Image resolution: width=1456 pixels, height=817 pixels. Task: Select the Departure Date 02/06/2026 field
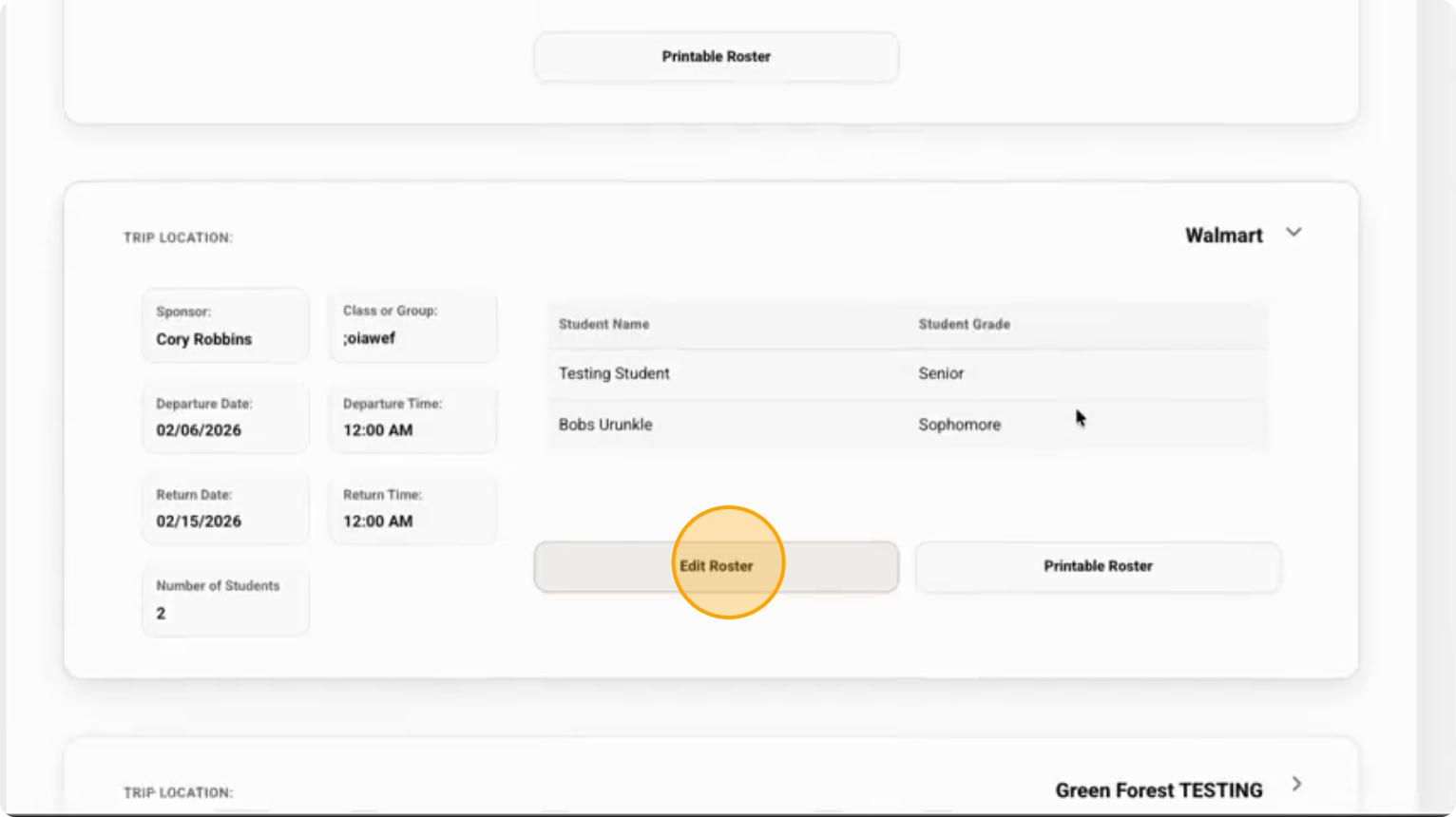point(224,417)
